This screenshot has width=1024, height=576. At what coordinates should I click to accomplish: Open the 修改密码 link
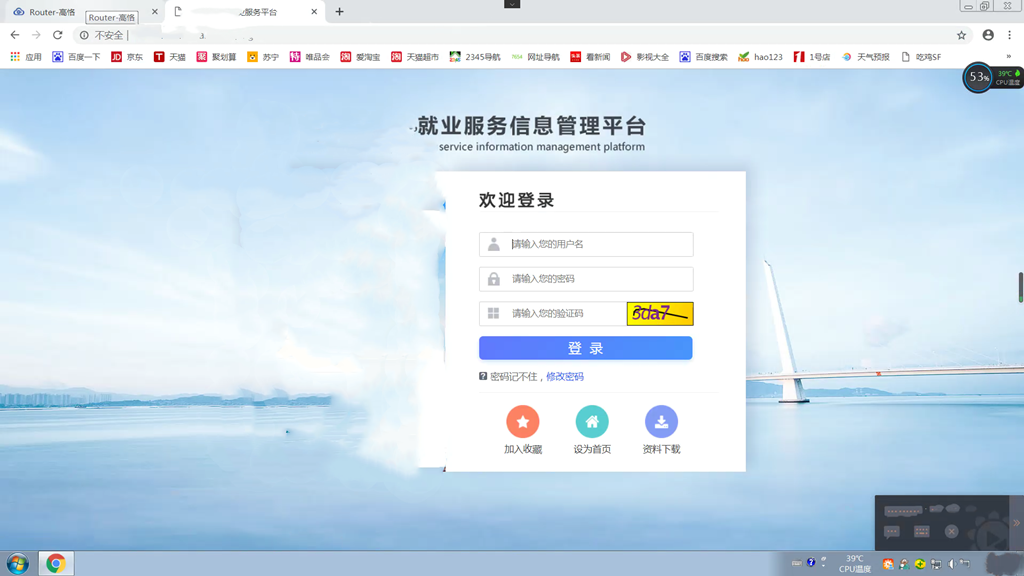[565, 377]
